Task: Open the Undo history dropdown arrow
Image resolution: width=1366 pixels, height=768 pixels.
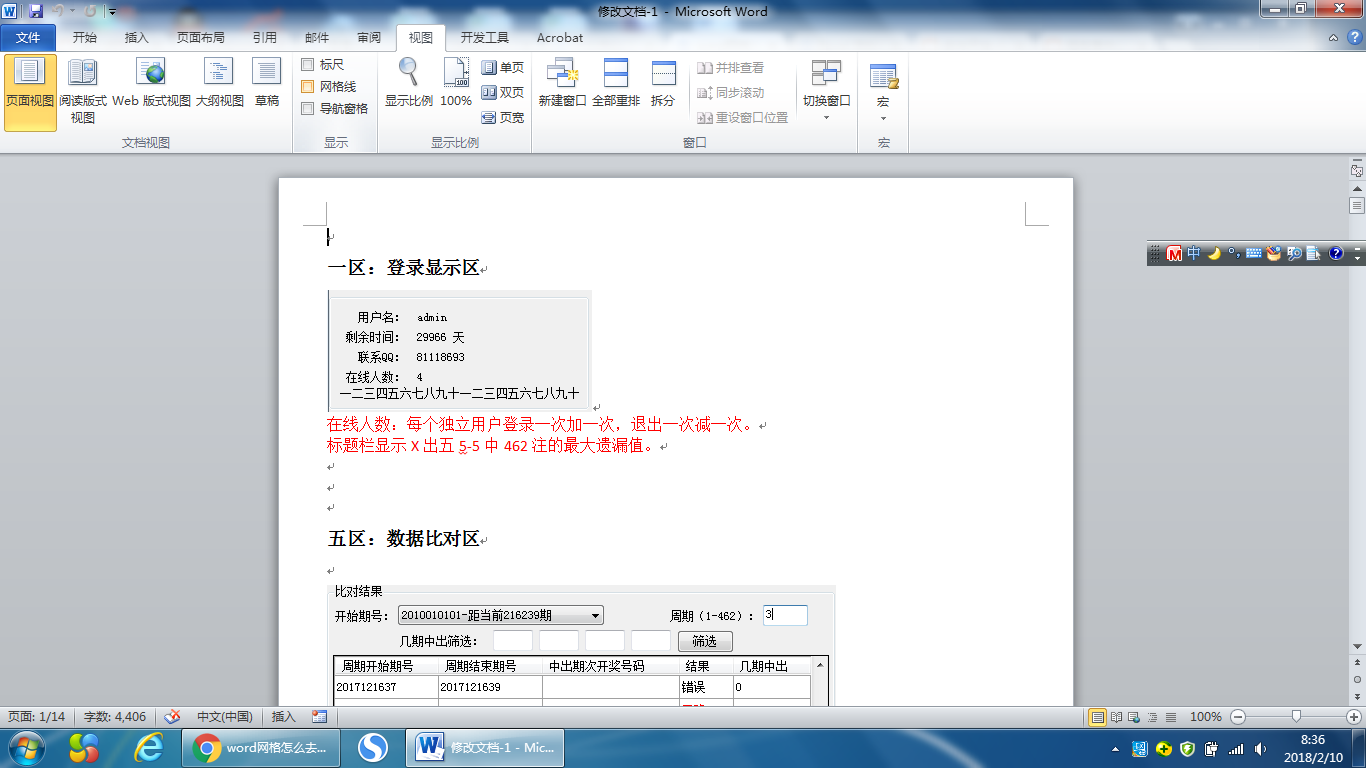Action: click(x=72, y=12)
